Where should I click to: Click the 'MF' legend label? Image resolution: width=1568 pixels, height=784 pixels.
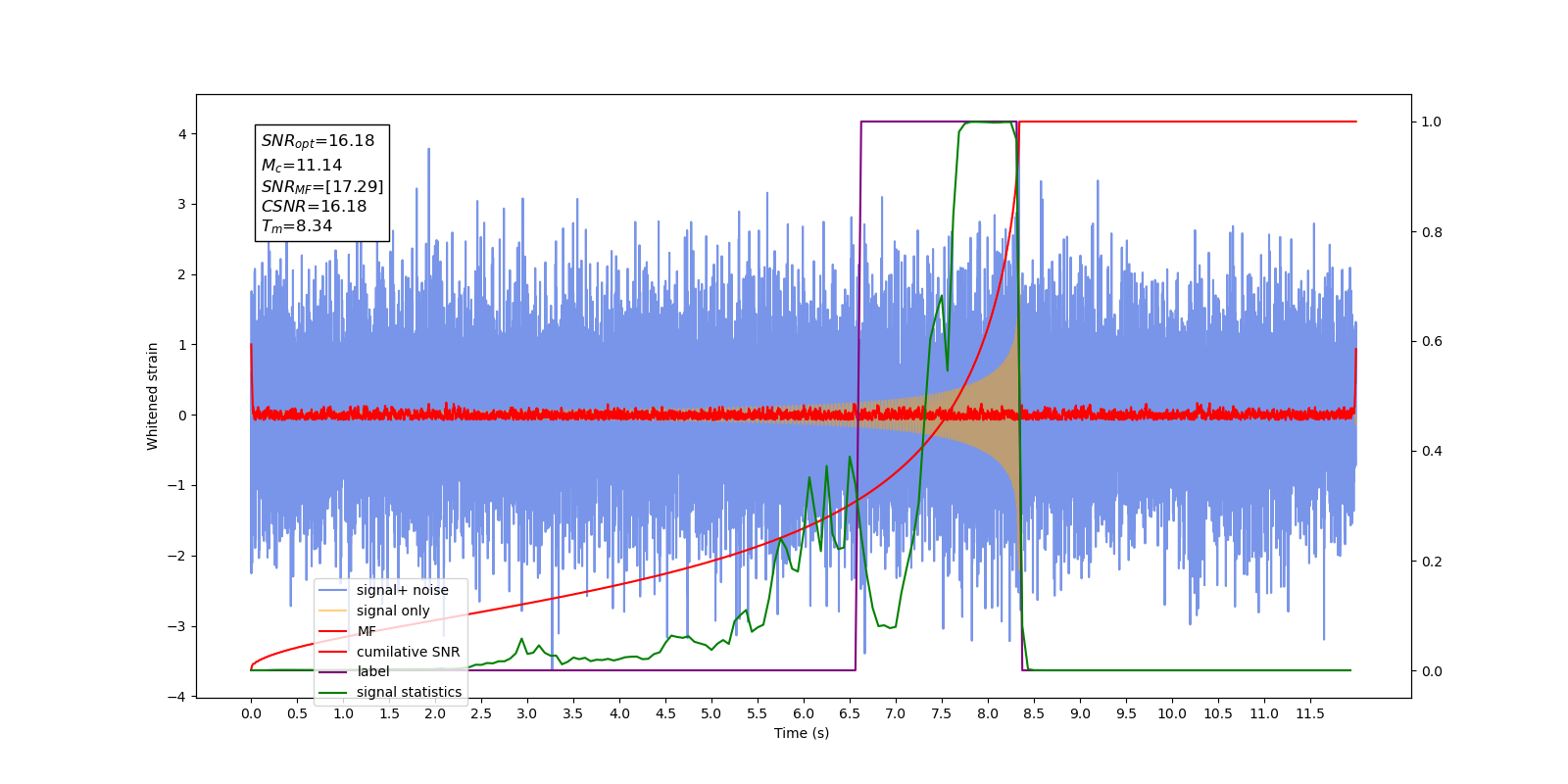(x=367, y=632)
